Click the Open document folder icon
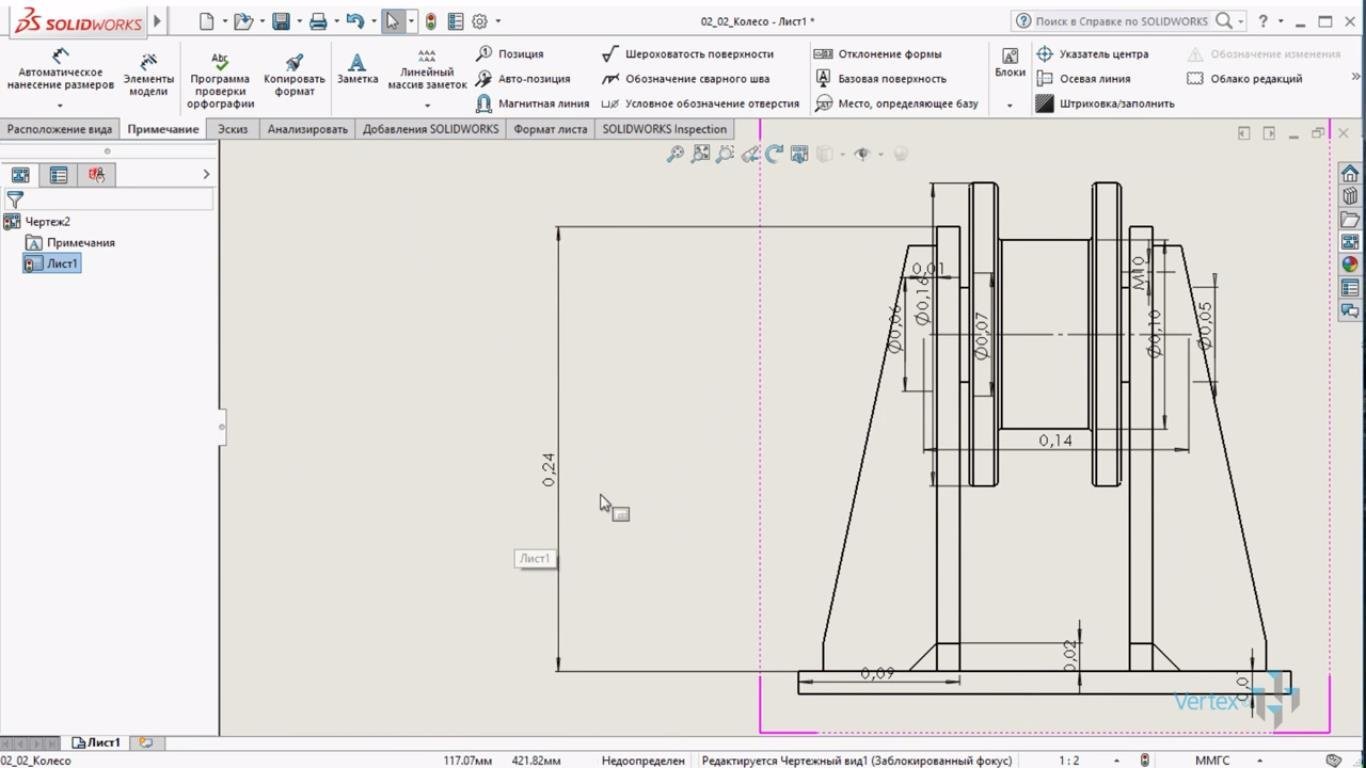1366x768 pixels. (242, 21)
